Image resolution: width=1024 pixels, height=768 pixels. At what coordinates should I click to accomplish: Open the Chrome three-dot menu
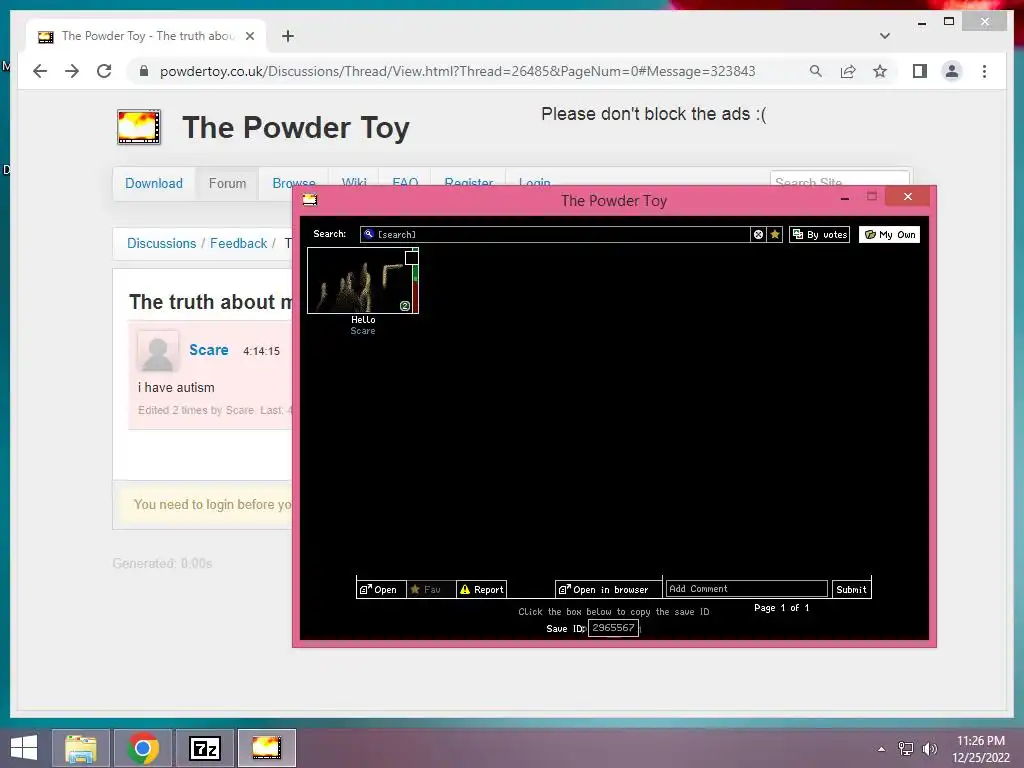pyautogui.click(x=984, y=71)
